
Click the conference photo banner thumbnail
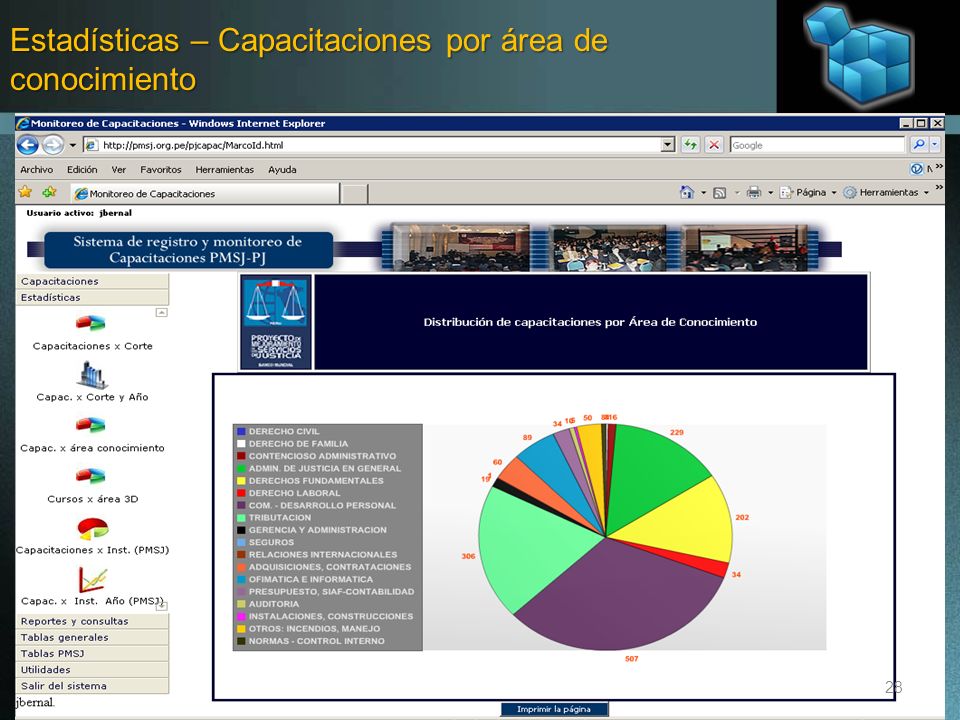click(x=601, y=247)
